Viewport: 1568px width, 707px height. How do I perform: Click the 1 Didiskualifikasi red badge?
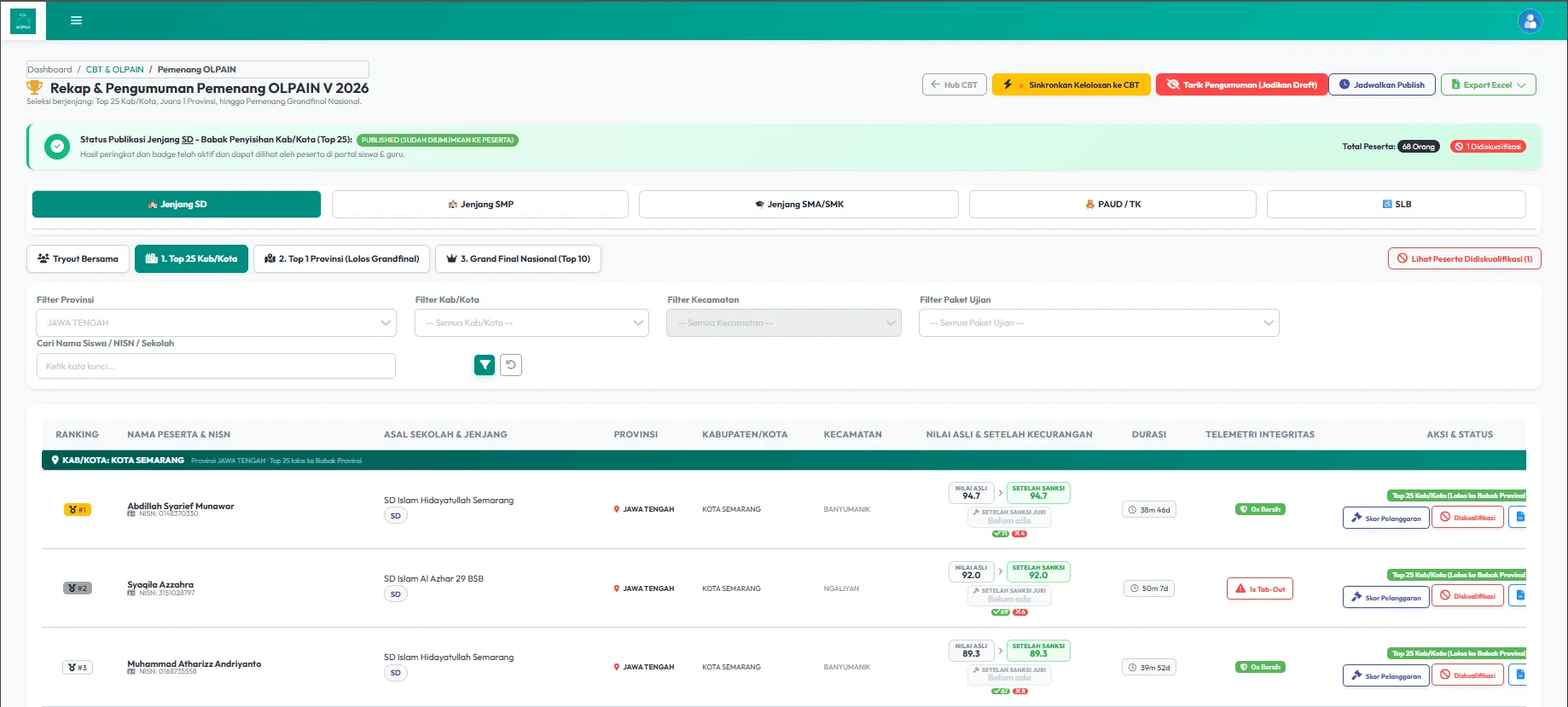click(1489, 147)
